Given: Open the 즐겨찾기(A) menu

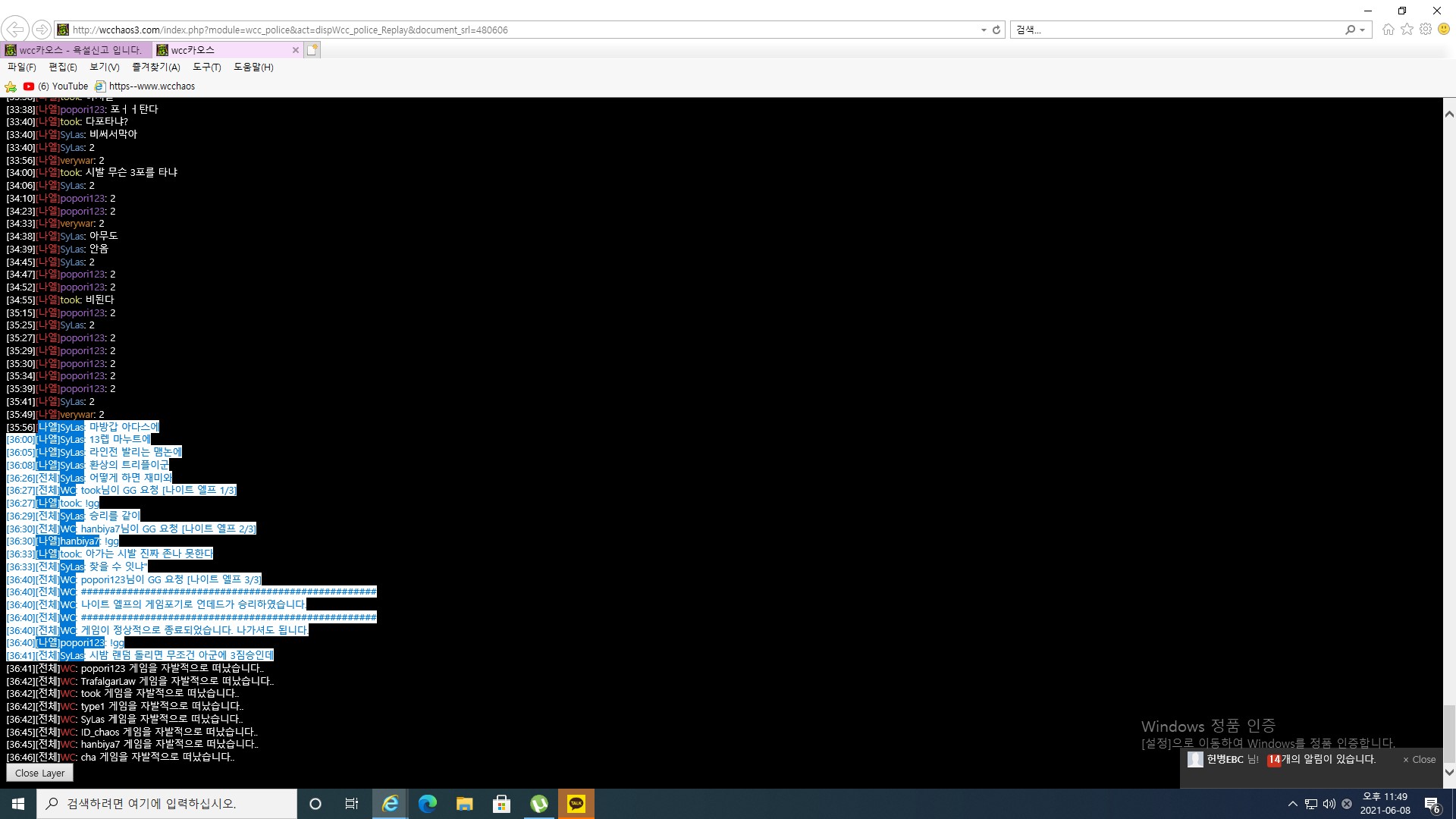Looking at the screenshot, I should tap(156, 67).
